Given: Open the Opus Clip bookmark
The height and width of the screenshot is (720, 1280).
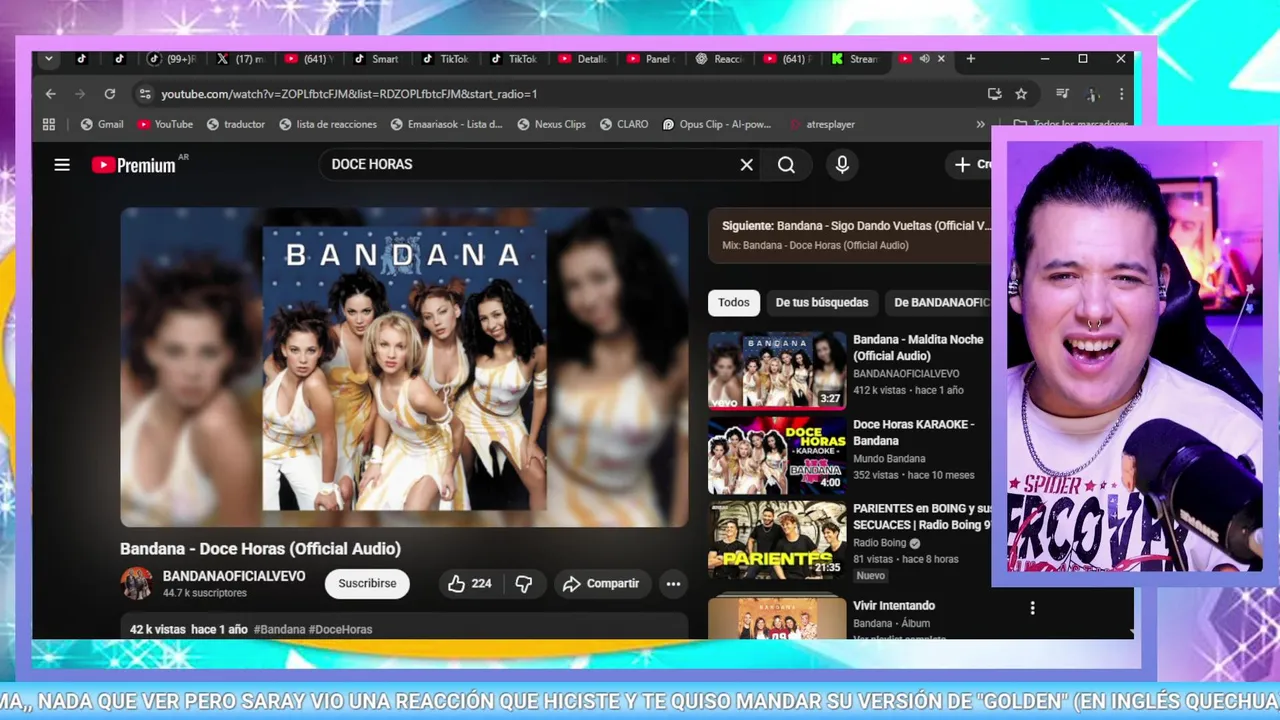Looking at the screenshot, I should coord(717,125).
